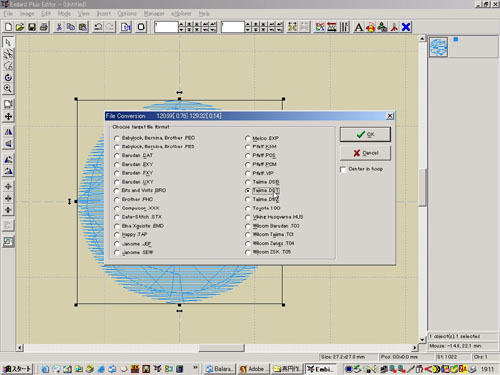500x375 pixels.
Task: Open the Help menu
Action: point(204,14)
